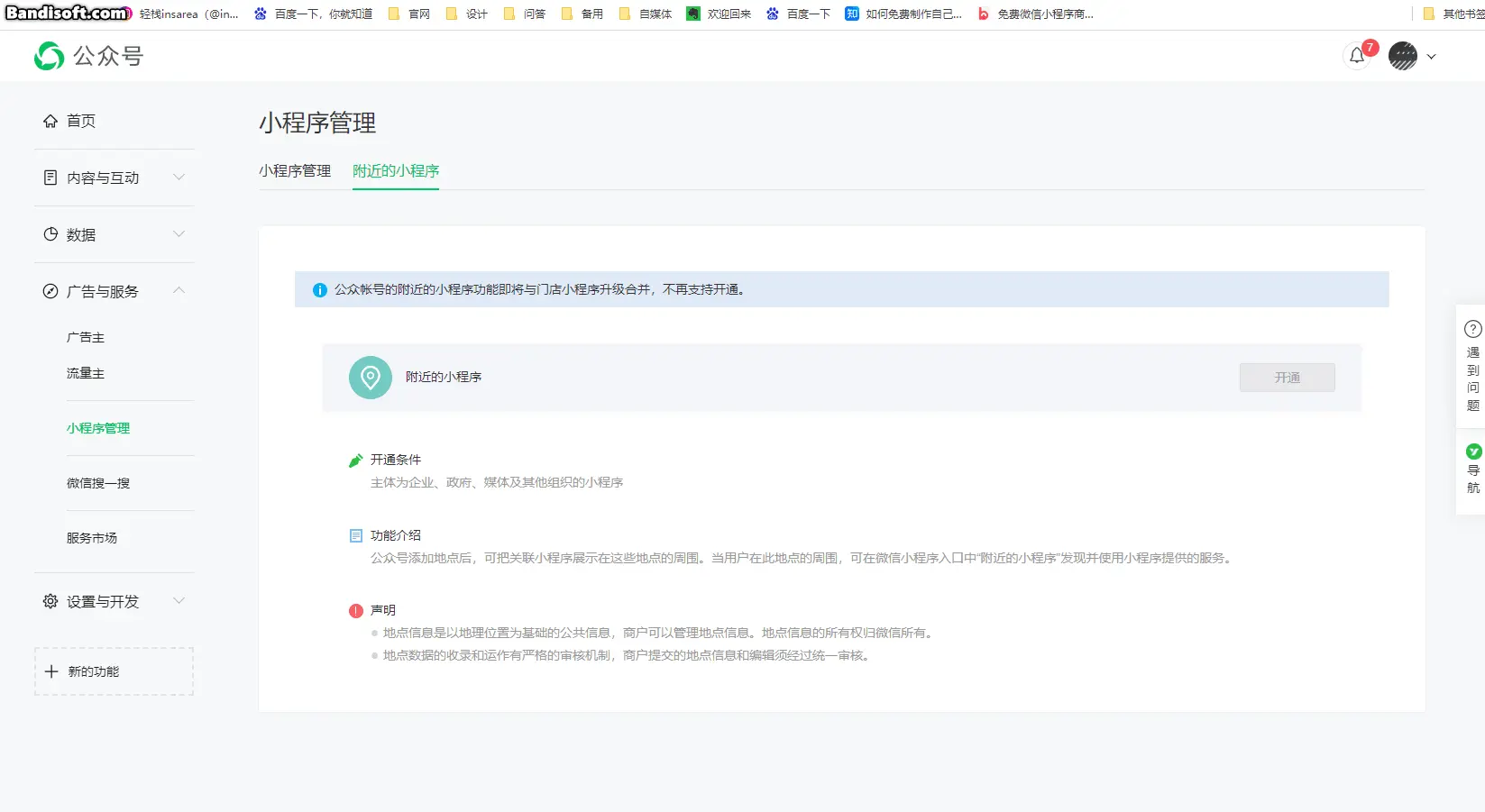This screenshot has height=812, width=1485.
Task: Navigate to 微信搜一搜 in sidebar
Action: (x=97, y=483)
